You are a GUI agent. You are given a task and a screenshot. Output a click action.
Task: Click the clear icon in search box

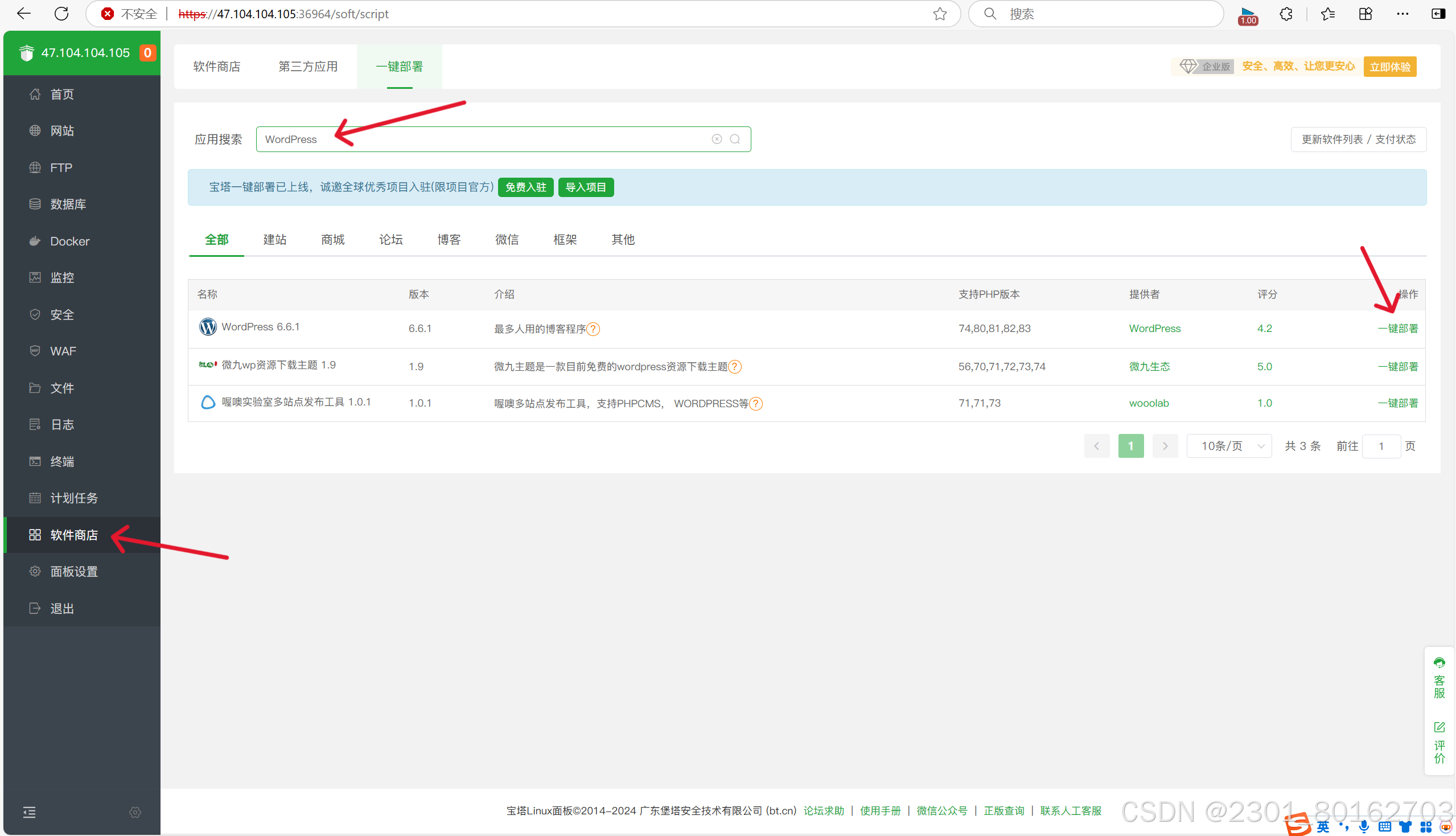click(x=717, y=139)
